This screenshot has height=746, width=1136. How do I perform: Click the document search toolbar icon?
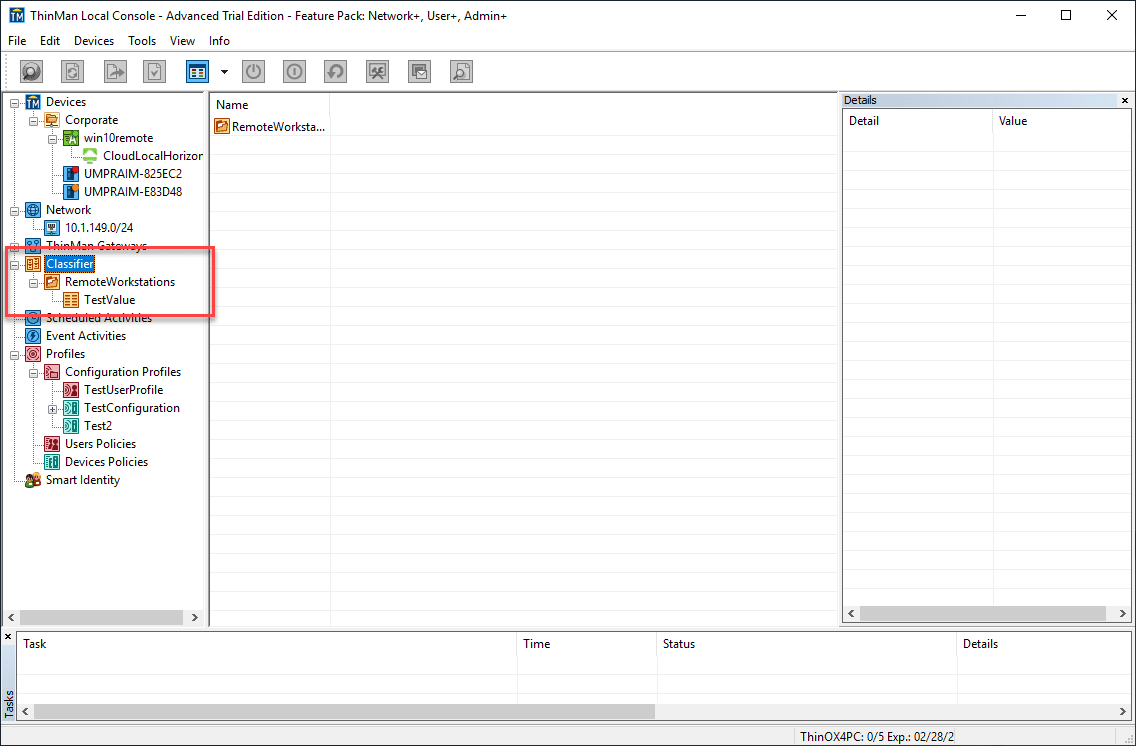[462, 72]
